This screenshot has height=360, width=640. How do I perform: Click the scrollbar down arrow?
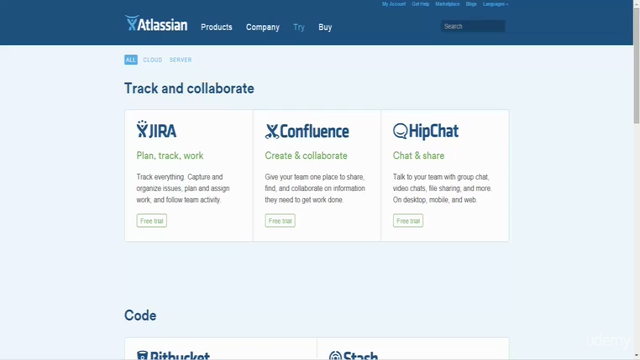[x=636, y=356]
